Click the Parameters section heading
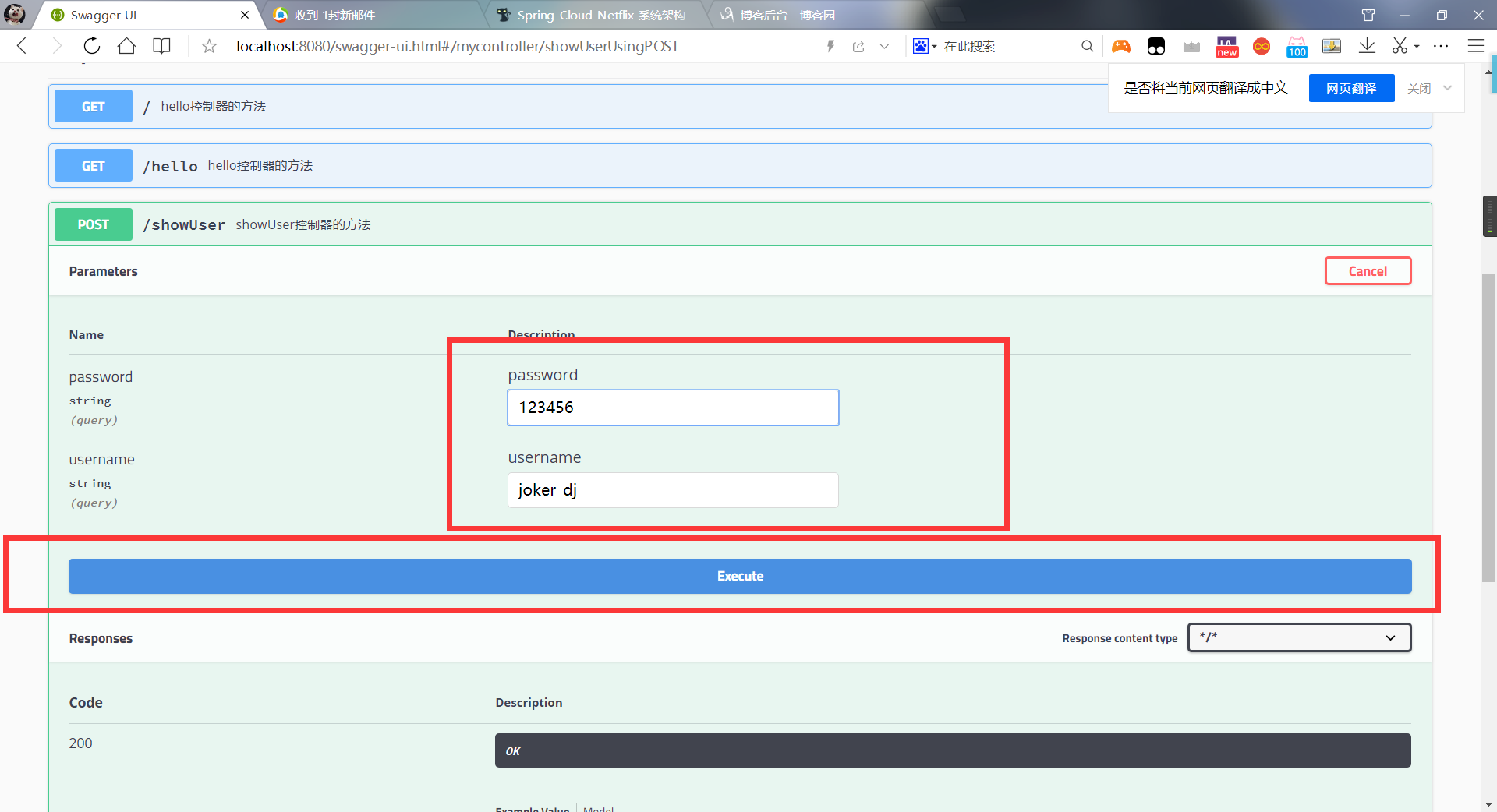This screenshot has height=812, width=1497. 103,271
